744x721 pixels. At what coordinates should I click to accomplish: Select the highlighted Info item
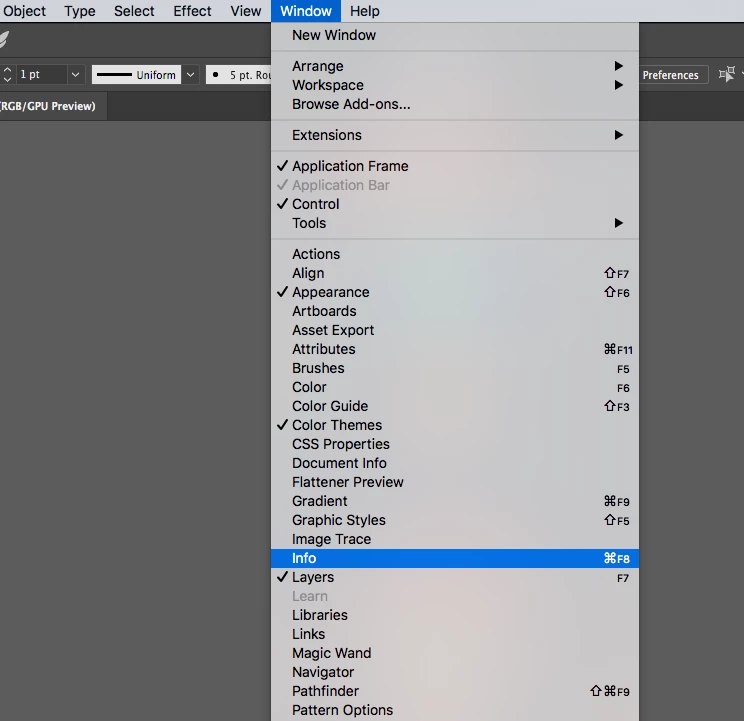(455, 558)
